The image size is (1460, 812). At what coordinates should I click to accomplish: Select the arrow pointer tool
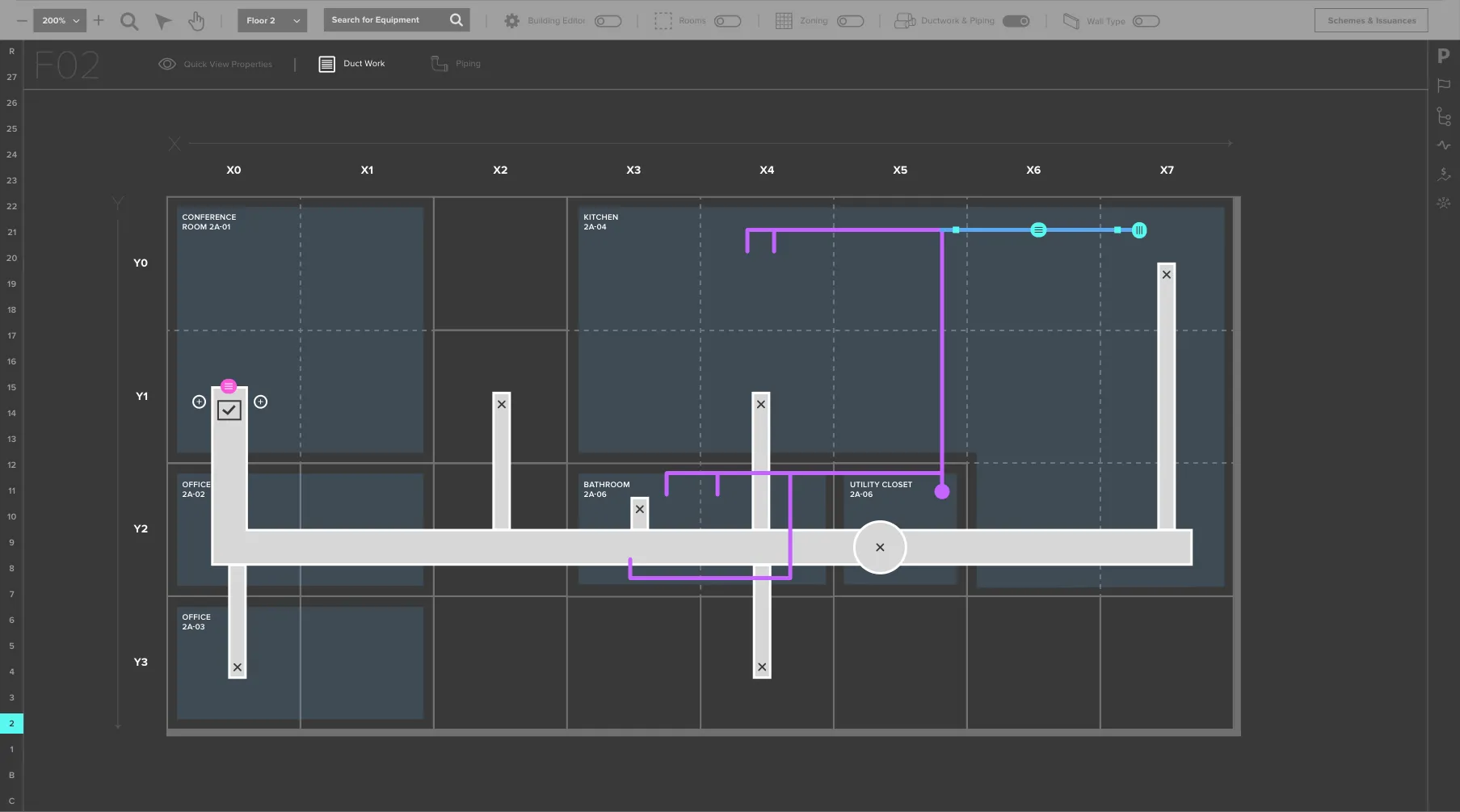point(163,21)
